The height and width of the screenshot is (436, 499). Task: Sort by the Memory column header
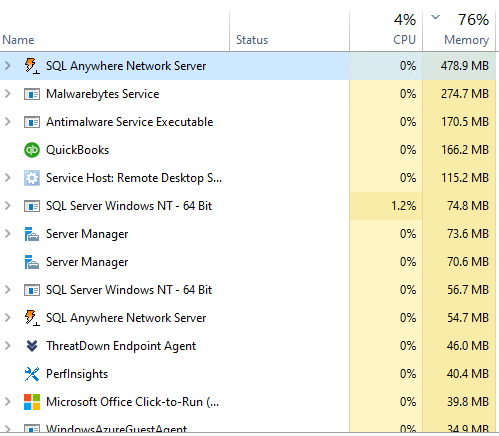(x=466, y=40)
